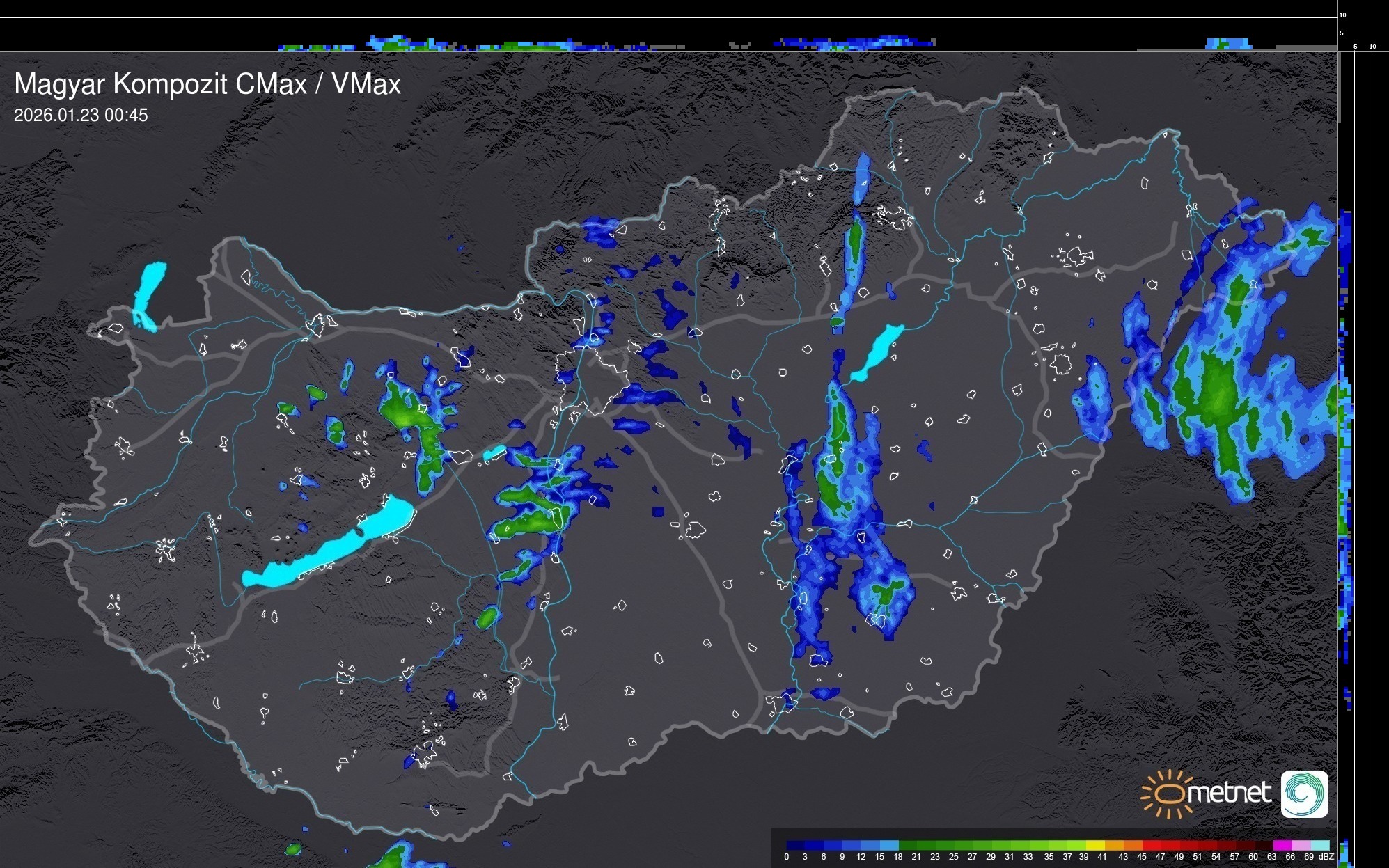The width and height of the screenshot is (1389, 868).
Task: Click the 2026.01.23 00:45 timestamp
Action: [81, 116]
